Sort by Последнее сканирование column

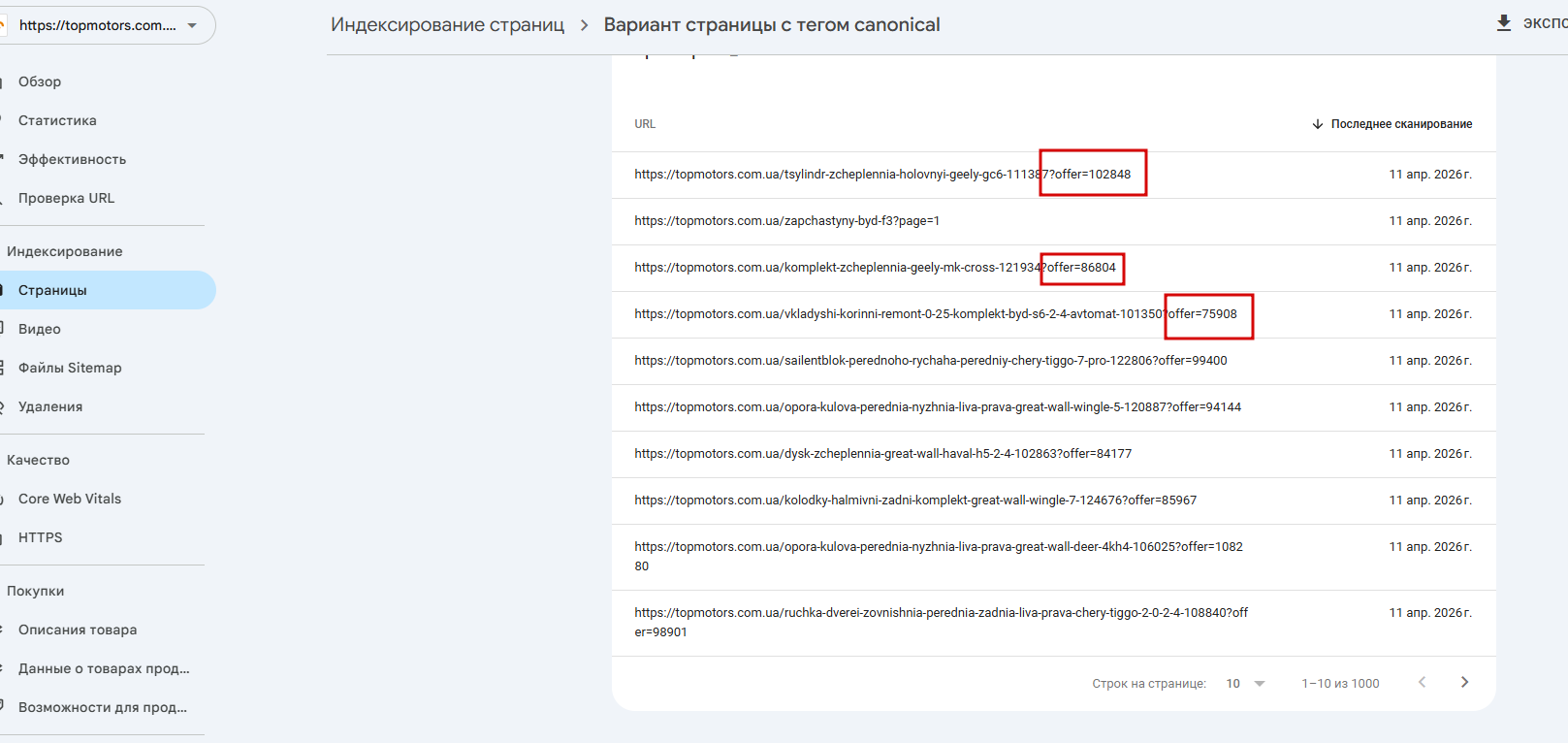point(1401,124)
